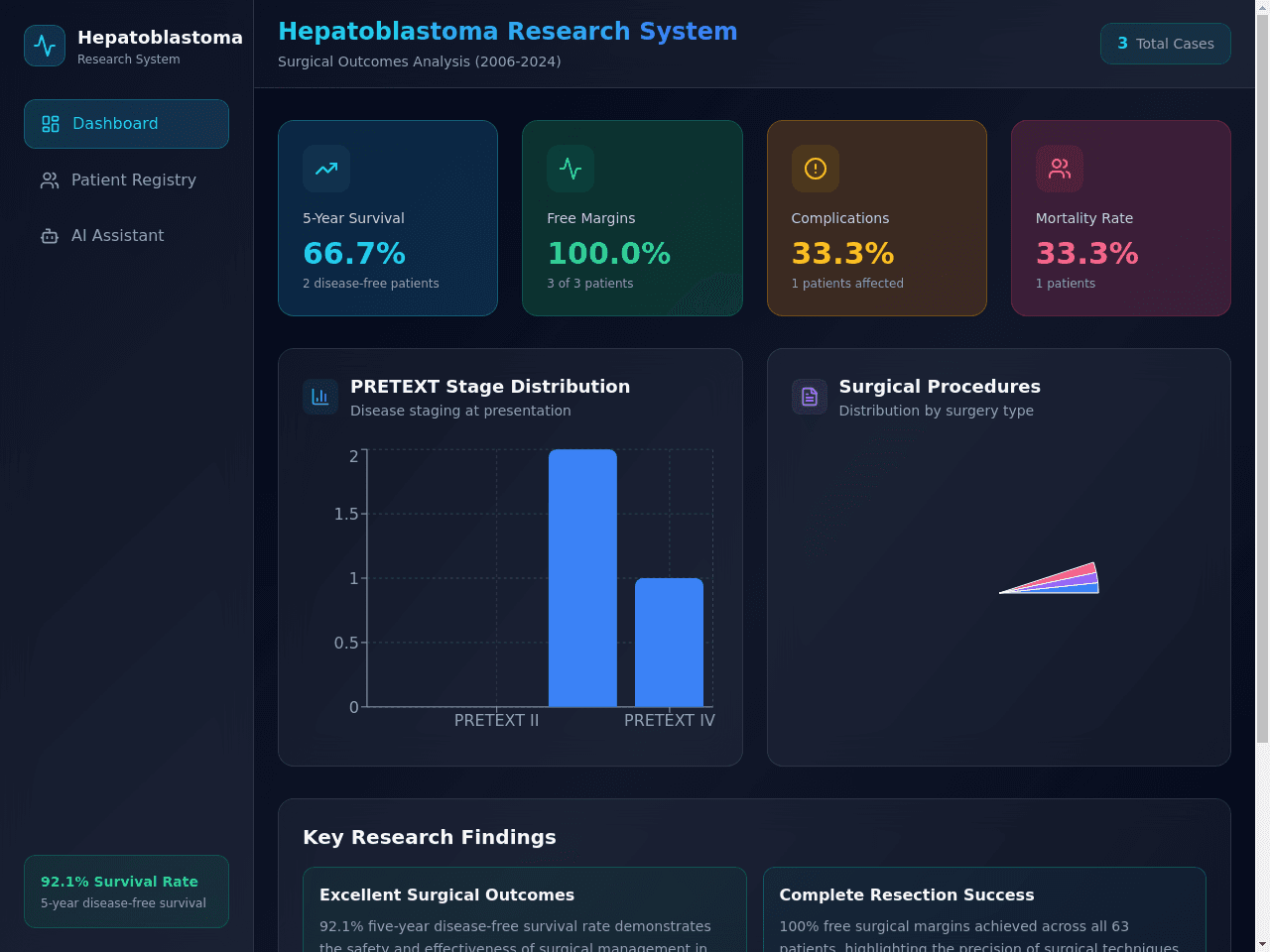
Task: Click the 92.1% Survival Rate sidebar card
Action: (126, 892)
